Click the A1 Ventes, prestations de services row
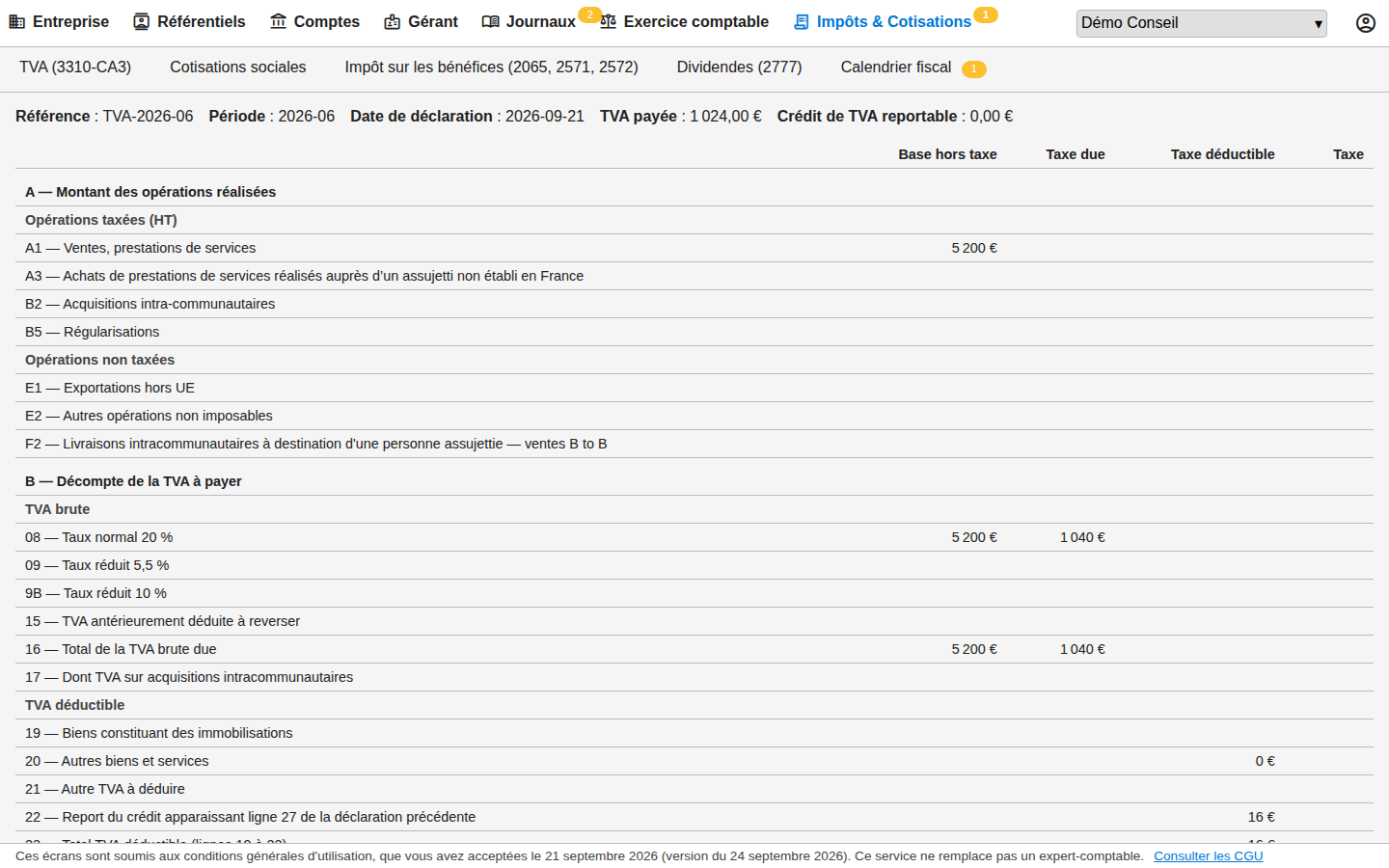Viewport: 1389px width, 868px height. (694, 248)
